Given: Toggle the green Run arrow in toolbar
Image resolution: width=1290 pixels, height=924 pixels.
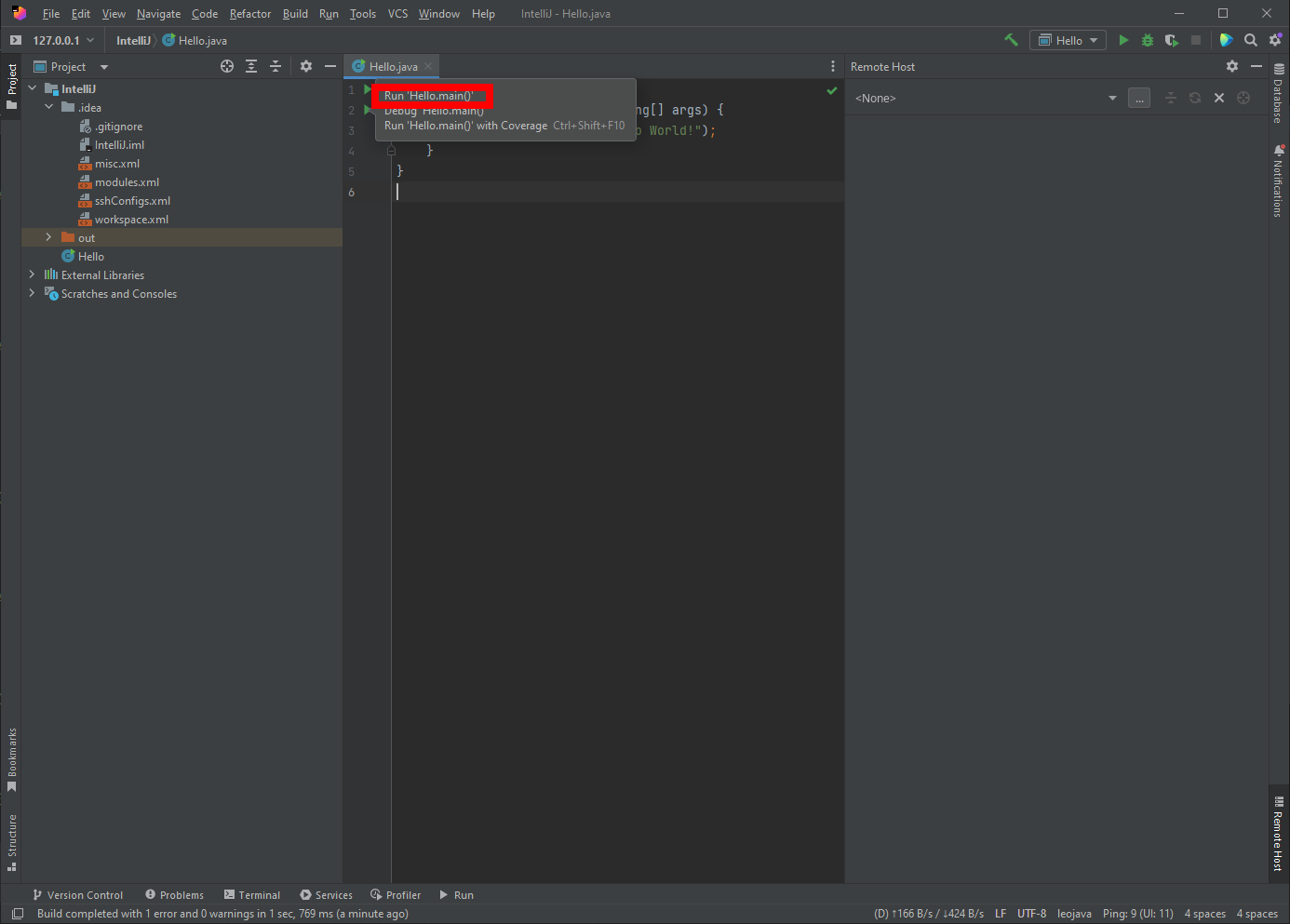Looking at the screenshot, I should tap(1123, 40).
